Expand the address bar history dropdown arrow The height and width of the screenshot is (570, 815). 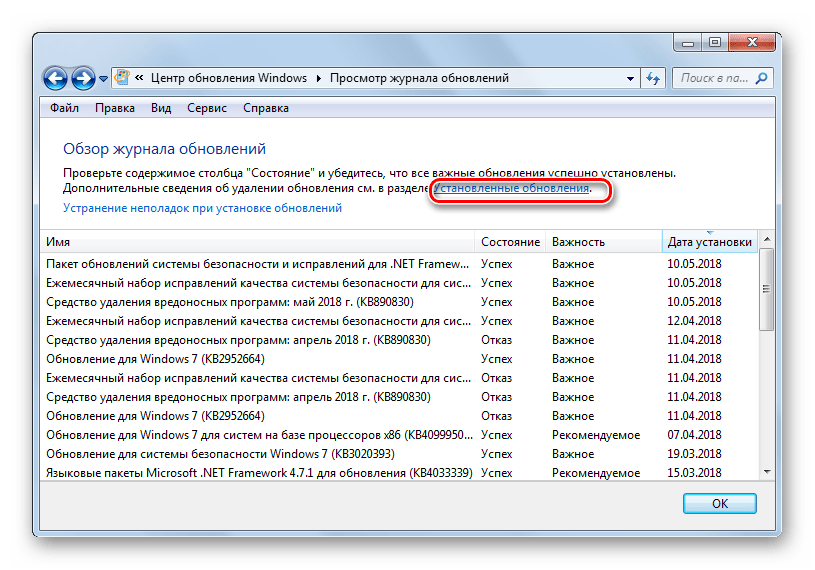click(x=630, y=78)
